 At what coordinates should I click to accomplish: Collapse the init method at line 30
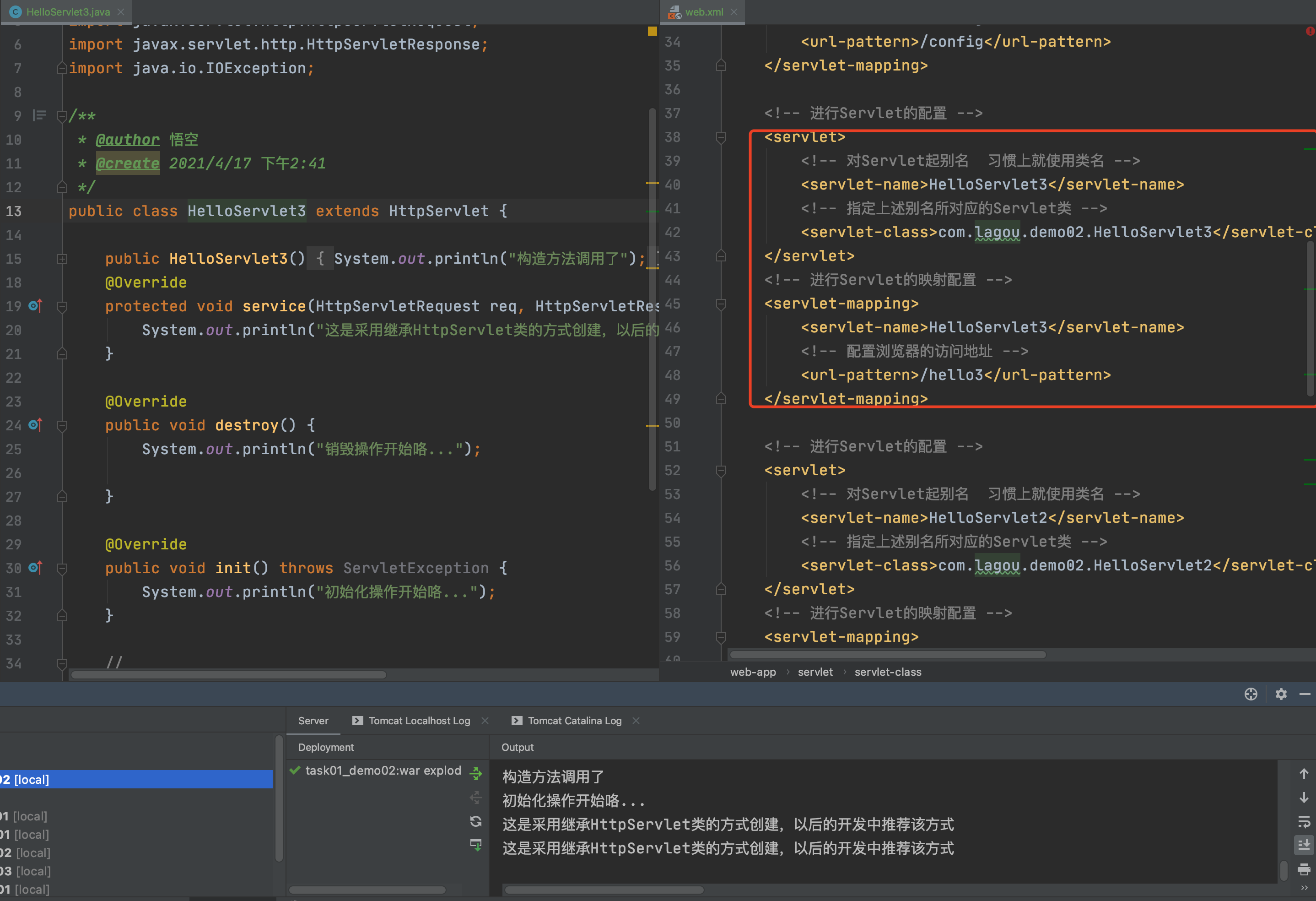pos(62,568)
